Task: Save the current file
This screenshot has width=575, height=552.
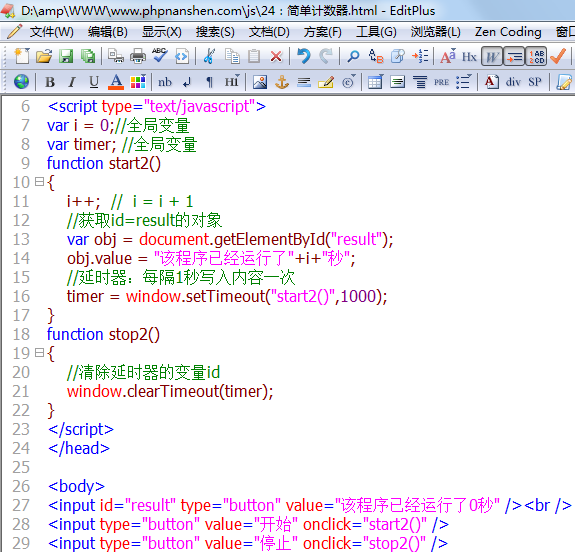Action: click(66, 56)
